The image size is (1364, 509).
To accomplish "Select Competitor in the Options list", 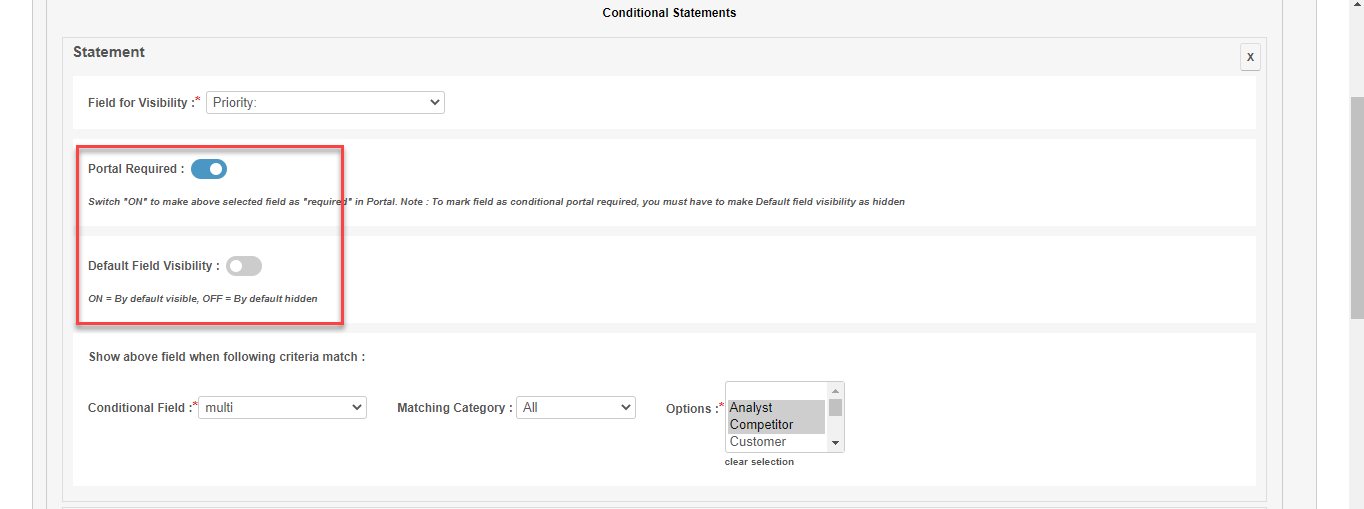I will (x=775, y=425).
